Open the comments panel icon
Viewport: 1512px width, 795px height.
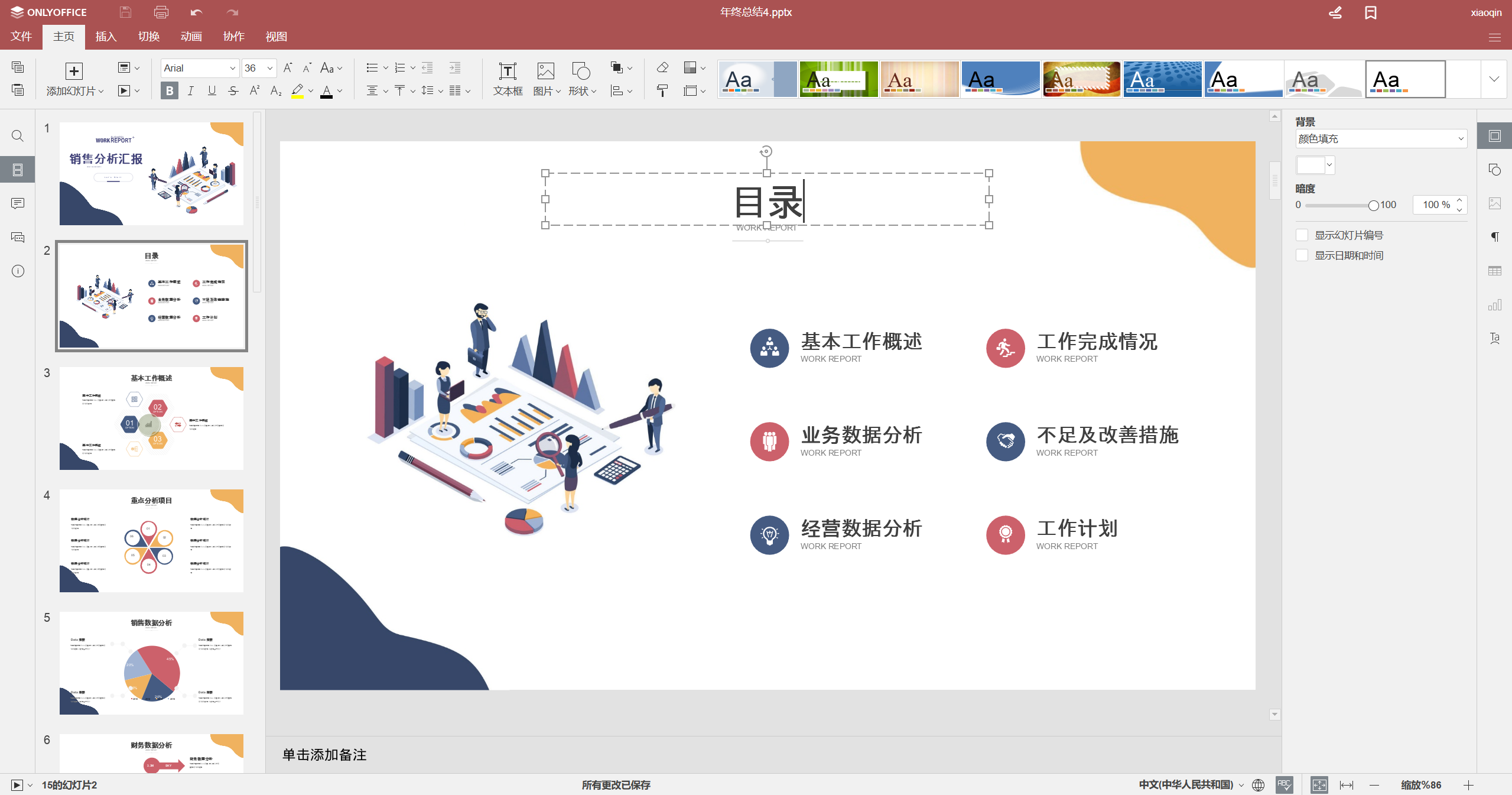[x=18, y=203]
